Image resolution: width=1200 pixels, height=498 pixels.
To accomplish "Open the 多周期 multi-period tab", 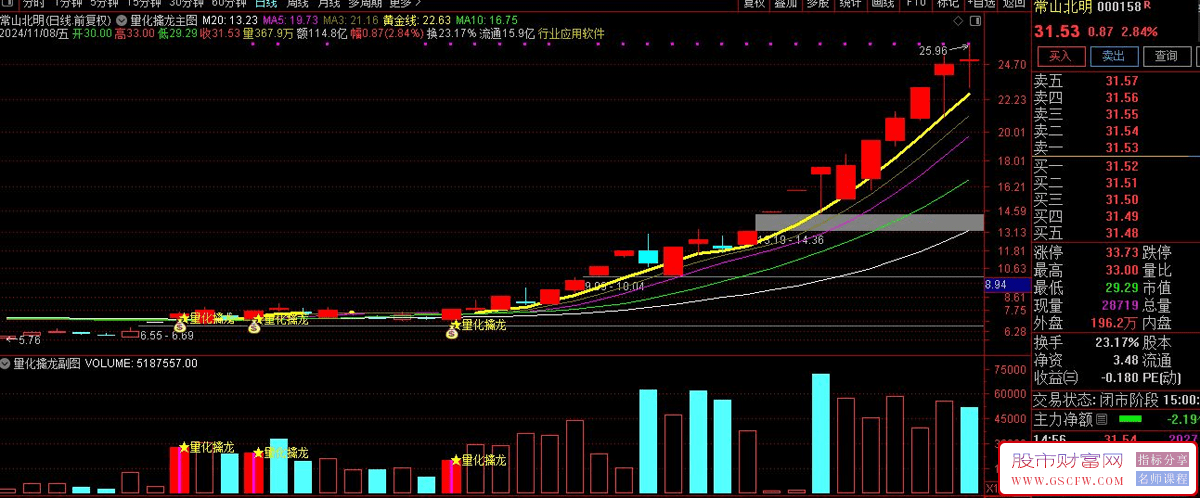I will [365, 3].
